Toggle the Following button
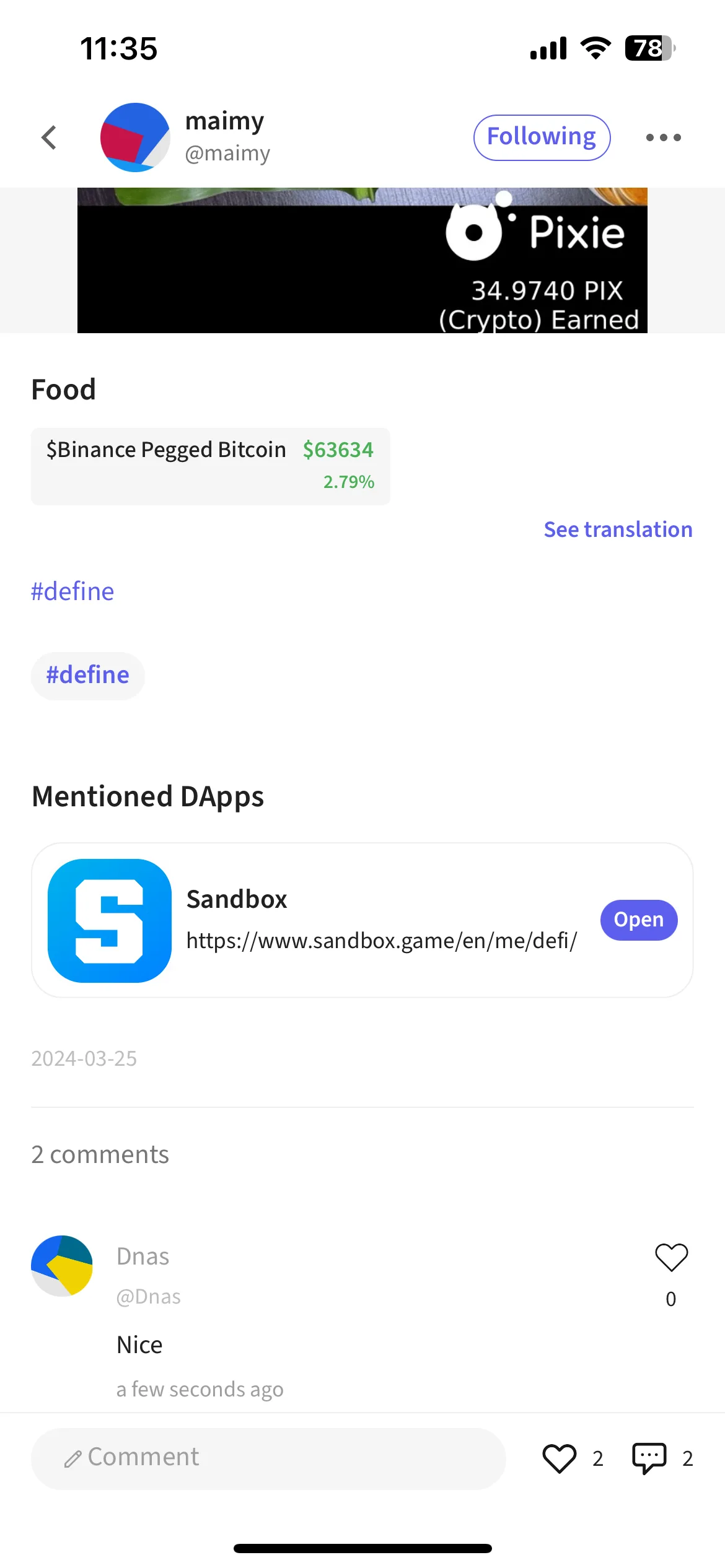This screenshot has width=725, height=1568. point(542,137)
